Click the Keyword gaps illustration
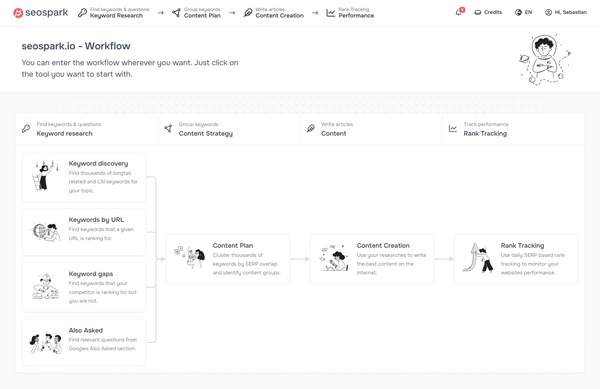600x389 pixels. [x=46, y=286]
